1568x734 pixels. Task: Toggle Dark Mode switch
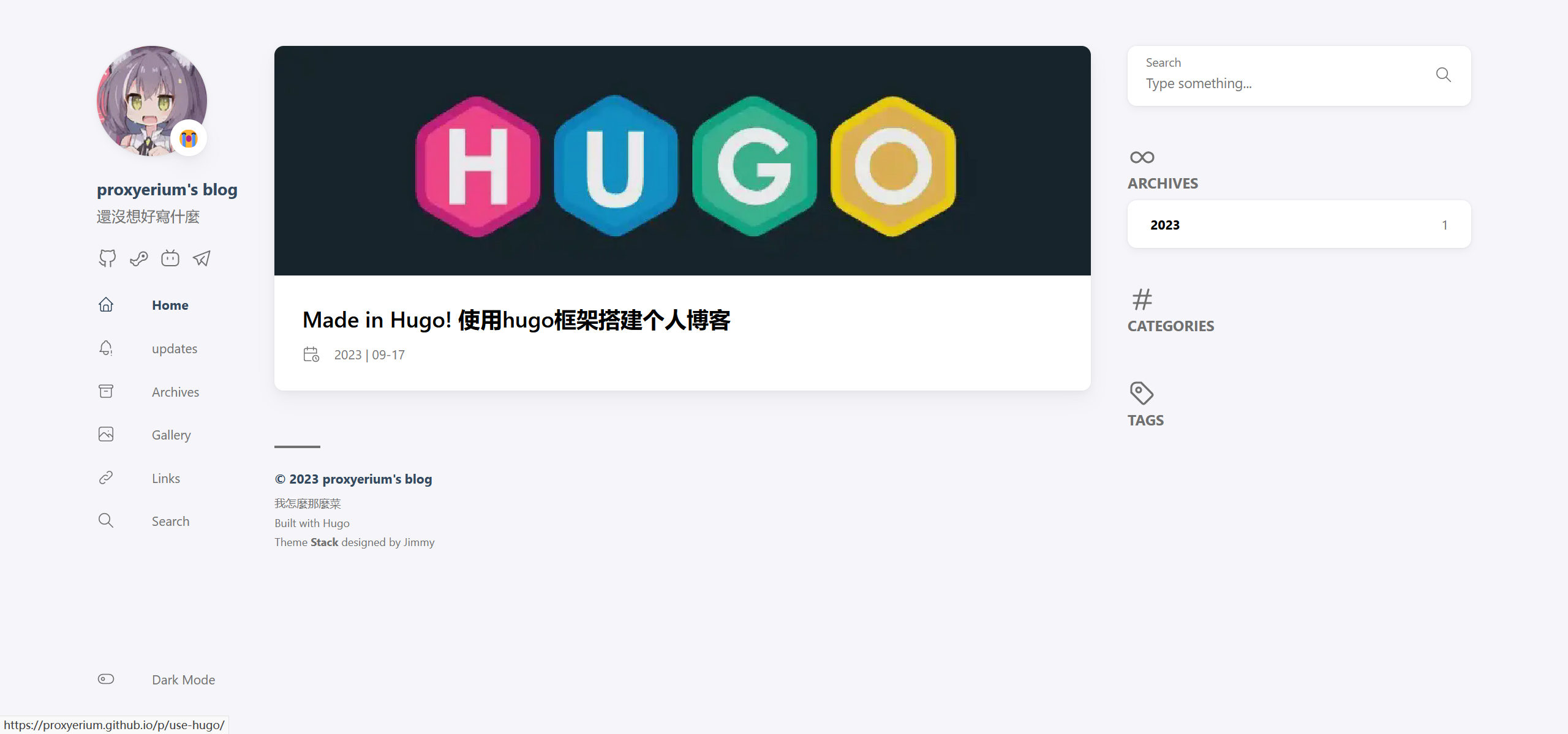[x=106, y=679]
